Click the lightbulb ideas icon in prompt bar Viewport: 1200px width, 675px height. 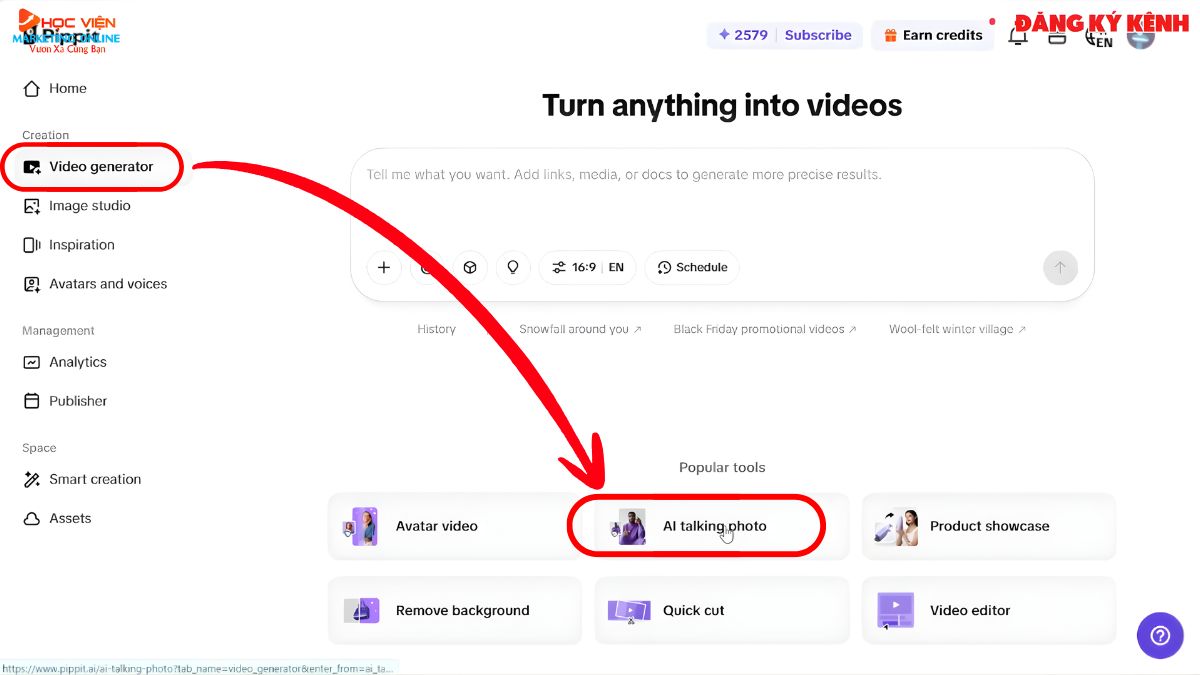[x=513, y=267]
